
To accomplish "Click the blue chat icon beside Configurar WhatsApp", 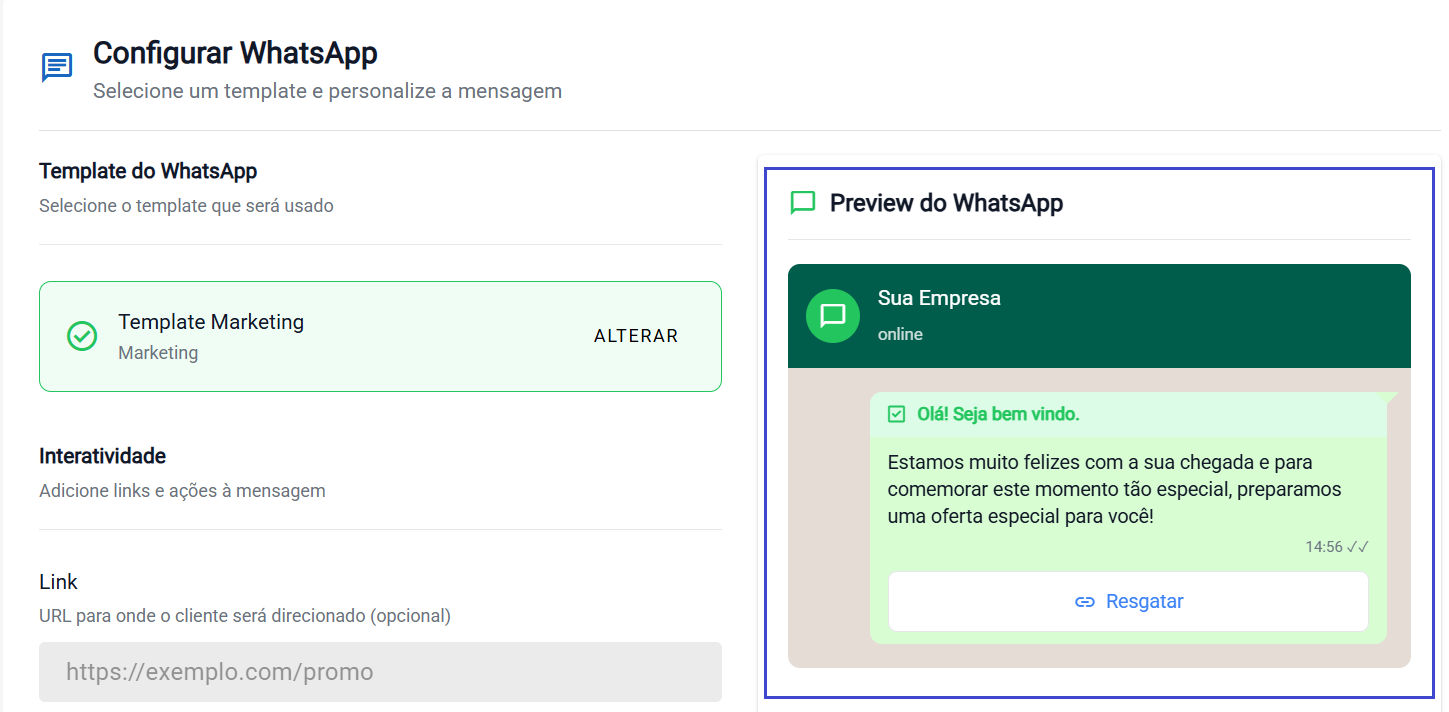I will [57, 67].
